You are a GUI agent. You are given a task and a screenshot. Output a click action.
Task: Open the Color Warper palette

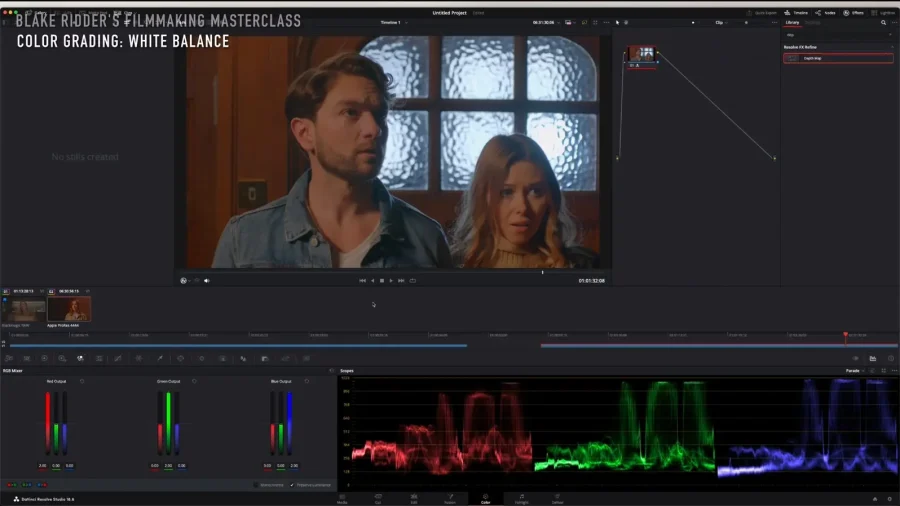pyautogui.click(x=139, y=359)
